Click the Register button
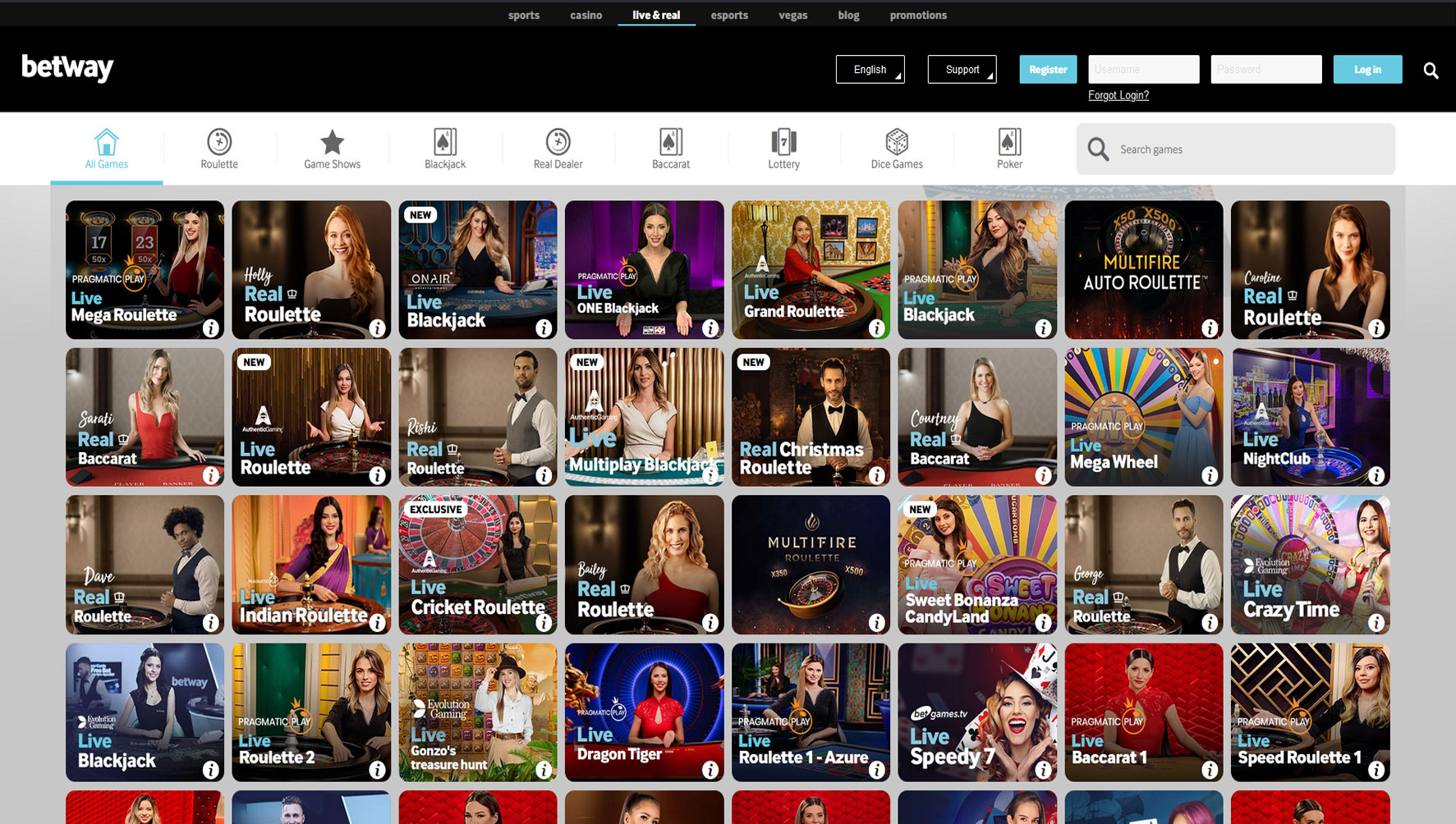The image size is (1456, 824). [x=1047, y=69]
